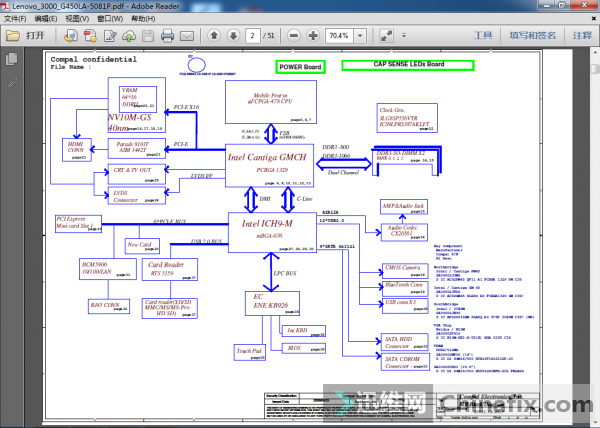This screenshot has height=428, width=600.
Task: Zoom in with the plus button
Action: click(x=313, y=36)
